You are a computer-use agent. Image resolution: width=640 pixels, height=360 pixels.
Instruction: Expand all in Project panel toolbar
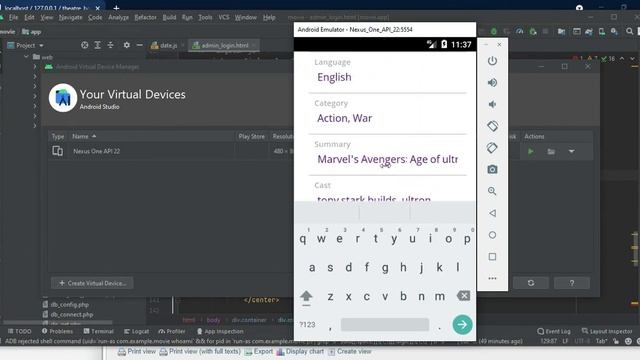98,45
